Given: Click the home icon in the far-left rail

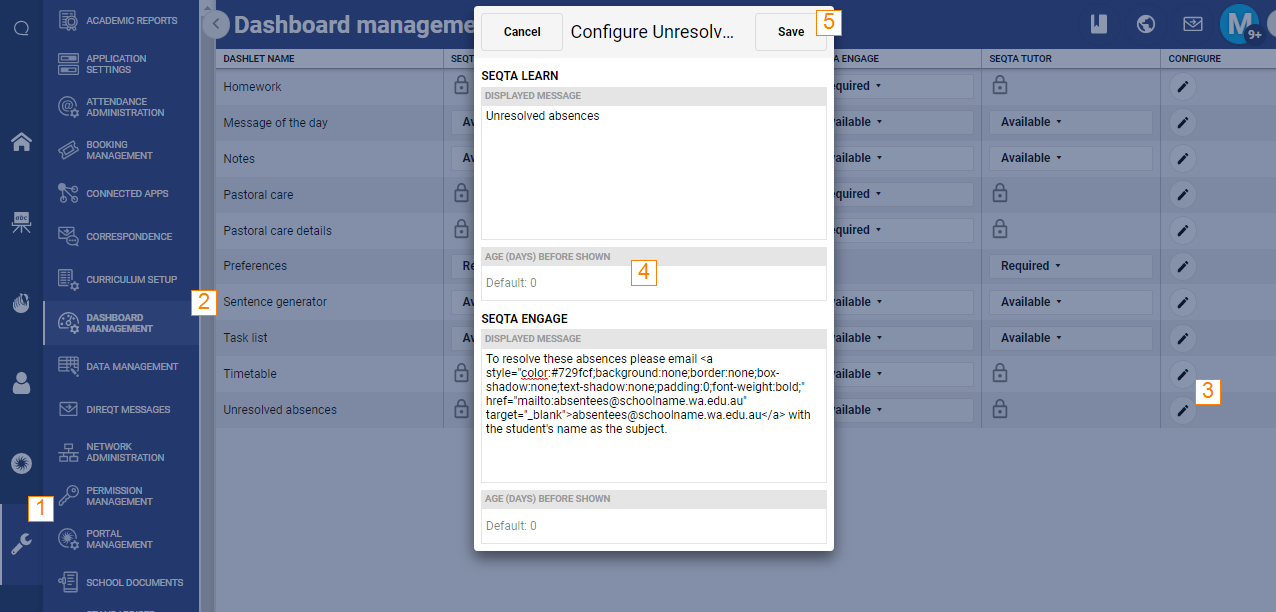Looking at the screenshot, I should point(21,142).
